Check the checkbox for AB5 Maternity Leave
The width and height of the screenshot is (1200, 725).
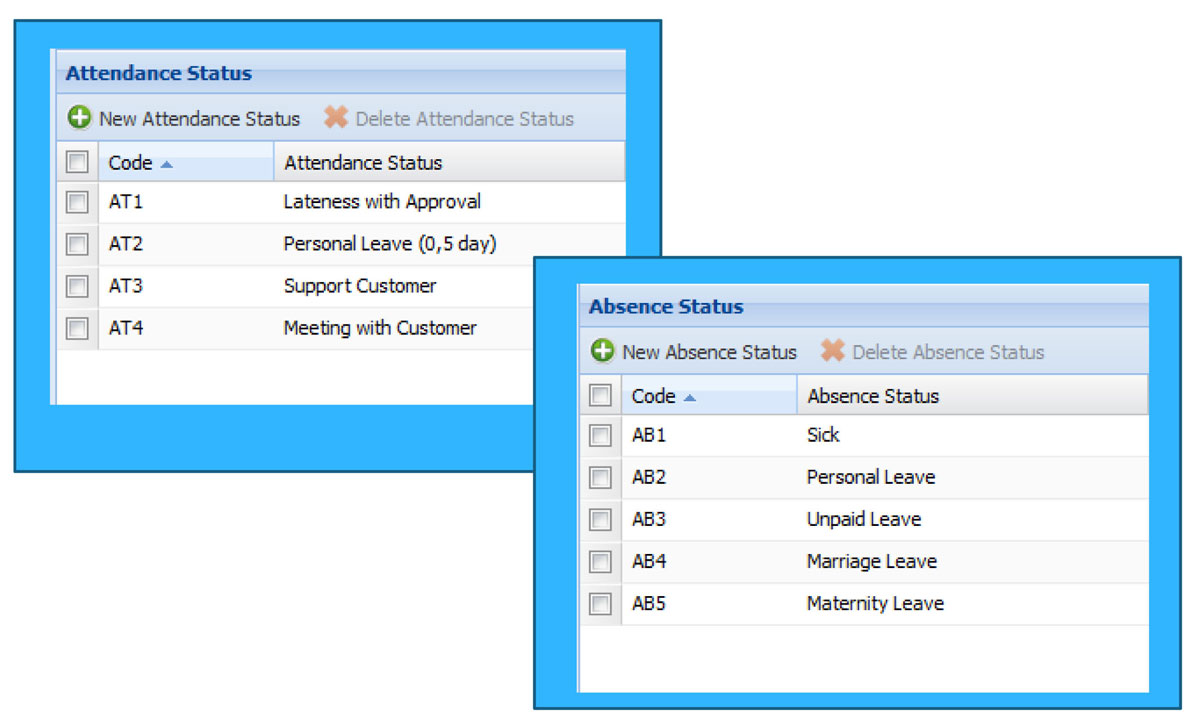click(x=599, y=603)
